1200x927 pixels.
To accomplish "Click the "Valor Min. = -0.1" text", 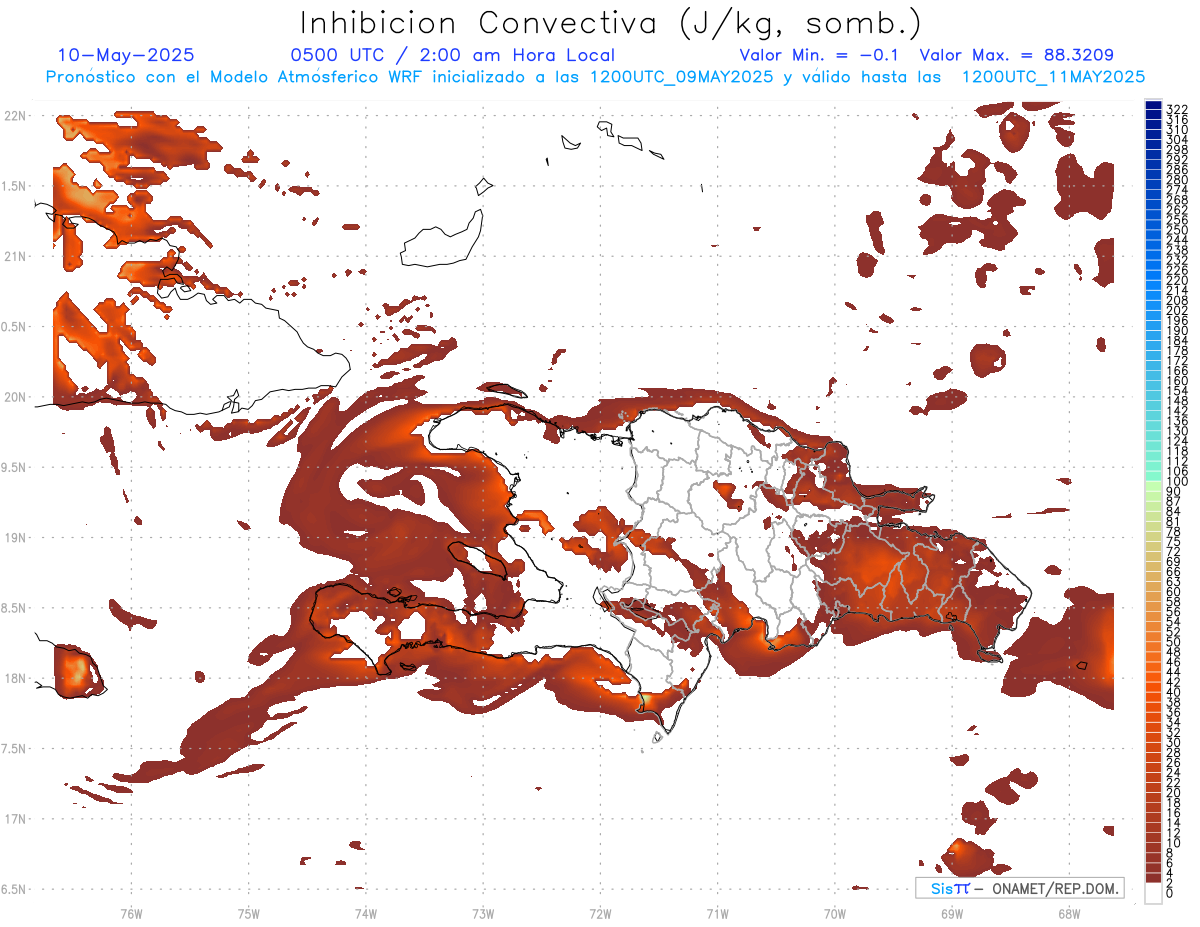I will 819,55.
